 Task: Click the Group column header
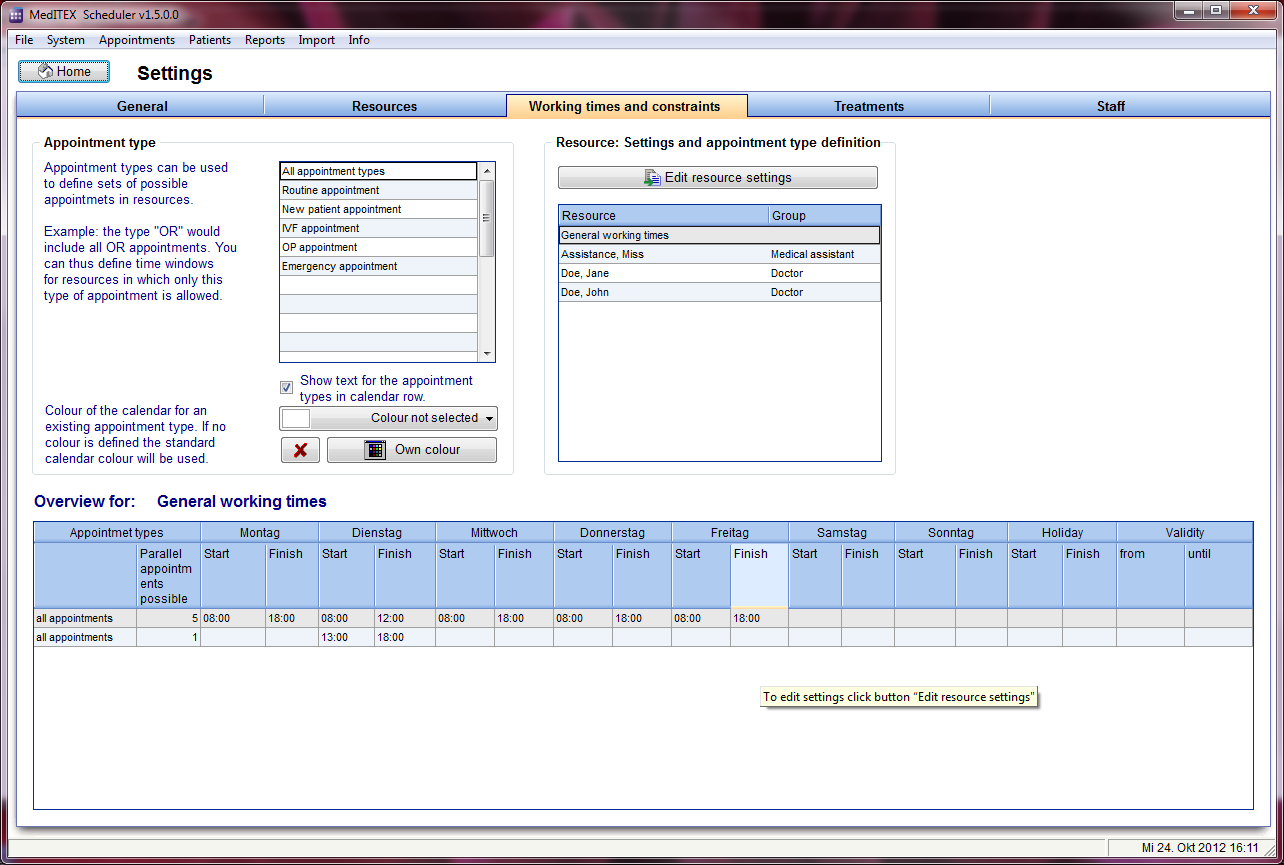click(x=825, y=215)
